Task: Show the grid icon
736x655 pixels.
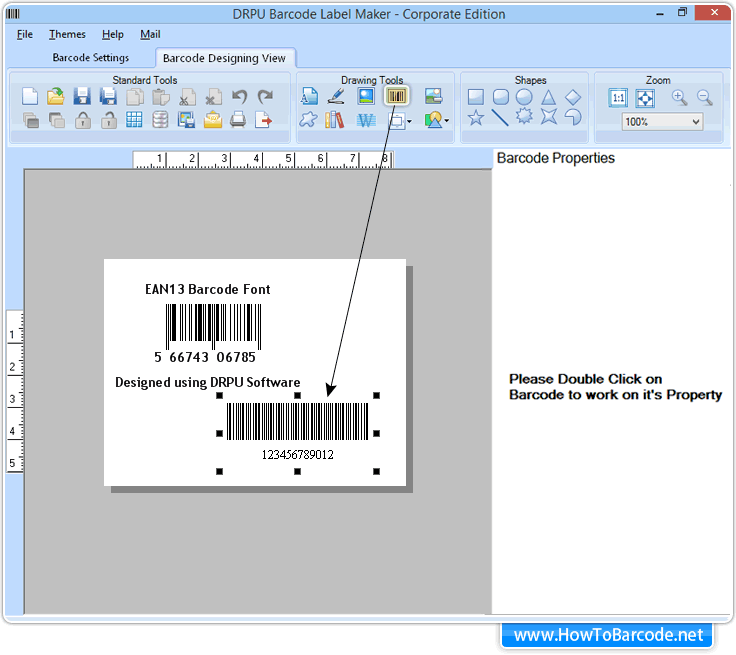Action: pyautogui.click(x=134, y=120)
